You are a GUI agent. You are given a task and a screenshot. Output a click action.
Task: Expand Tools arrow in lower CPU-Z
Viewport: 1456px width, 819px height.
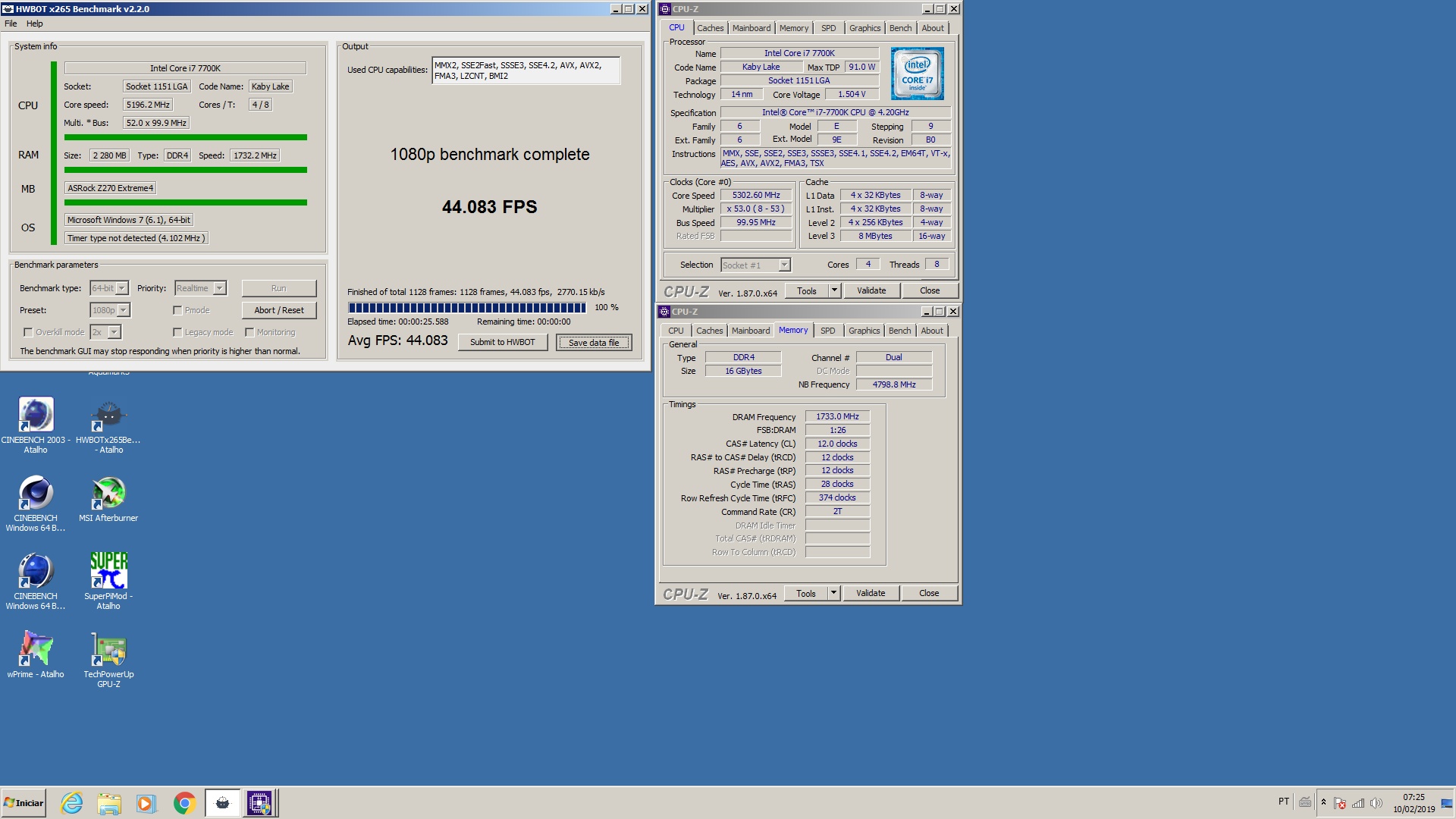(x=833, y=593)
